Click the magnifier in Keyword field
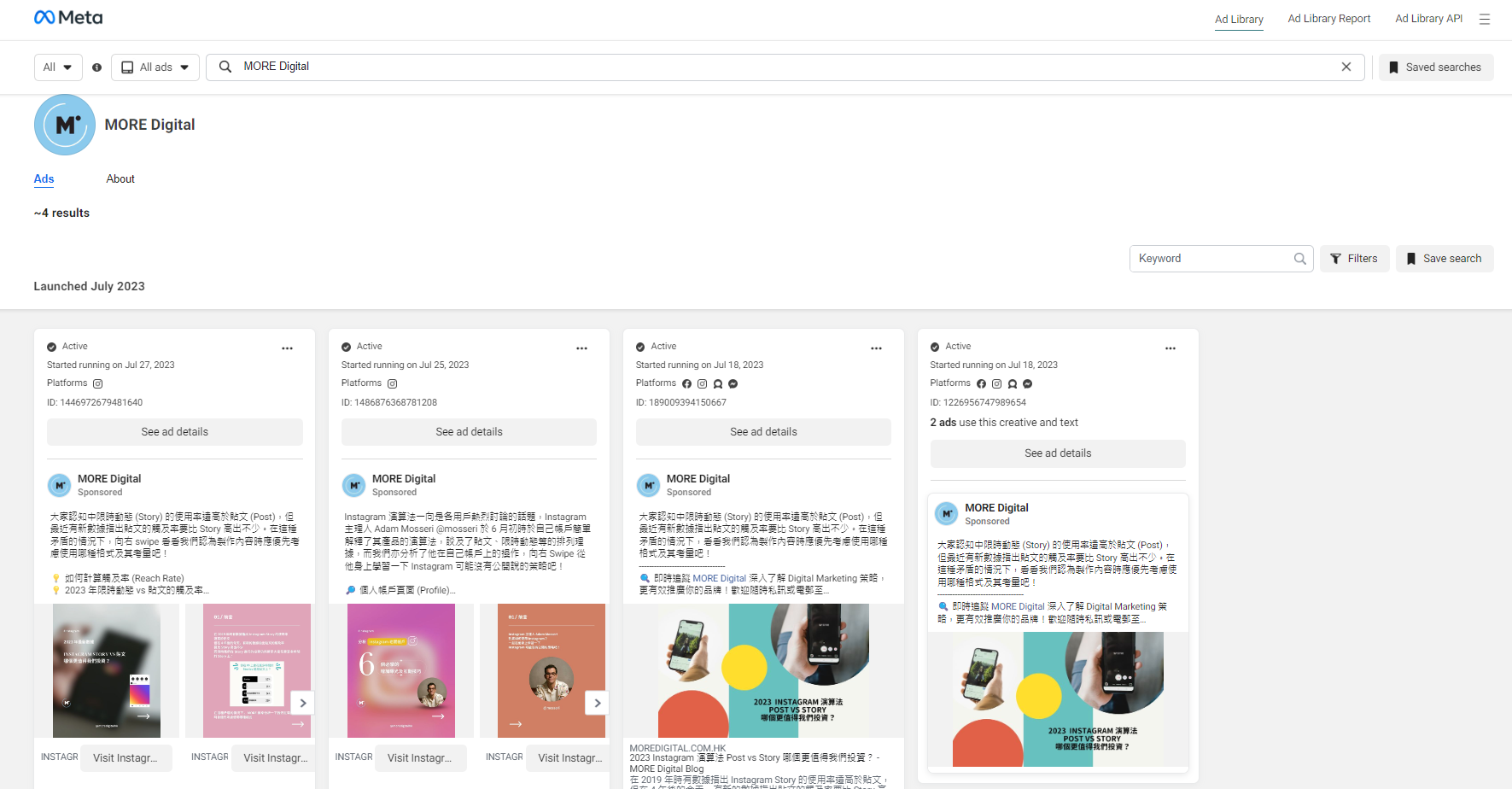The image size is (1512, 789). coord(1299,259)
